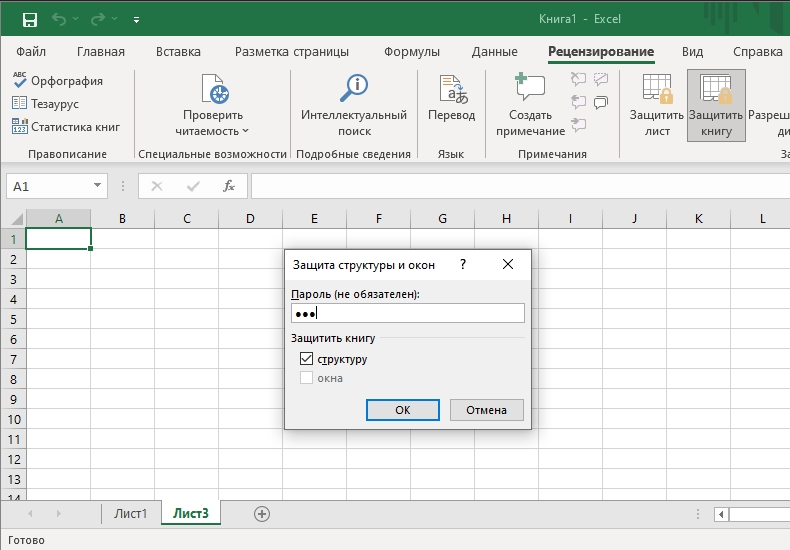
Task: Switch to the Лист1 sheet tab
Action: click(x=130, y=514)
